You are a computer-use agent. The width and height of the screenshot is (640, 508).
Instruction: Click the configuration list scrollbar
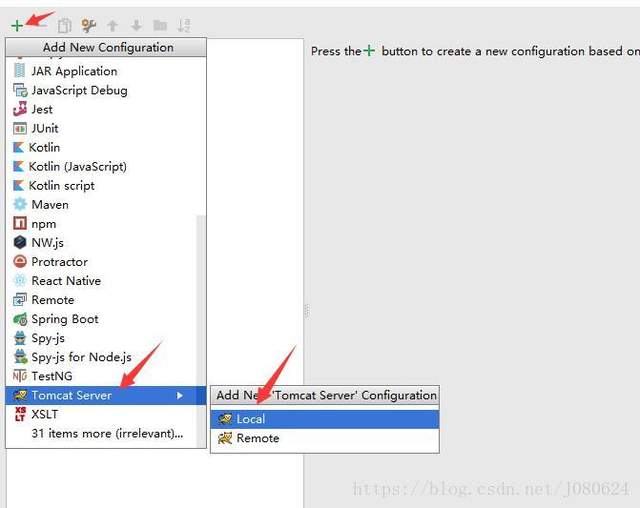[x=201, y=331]
